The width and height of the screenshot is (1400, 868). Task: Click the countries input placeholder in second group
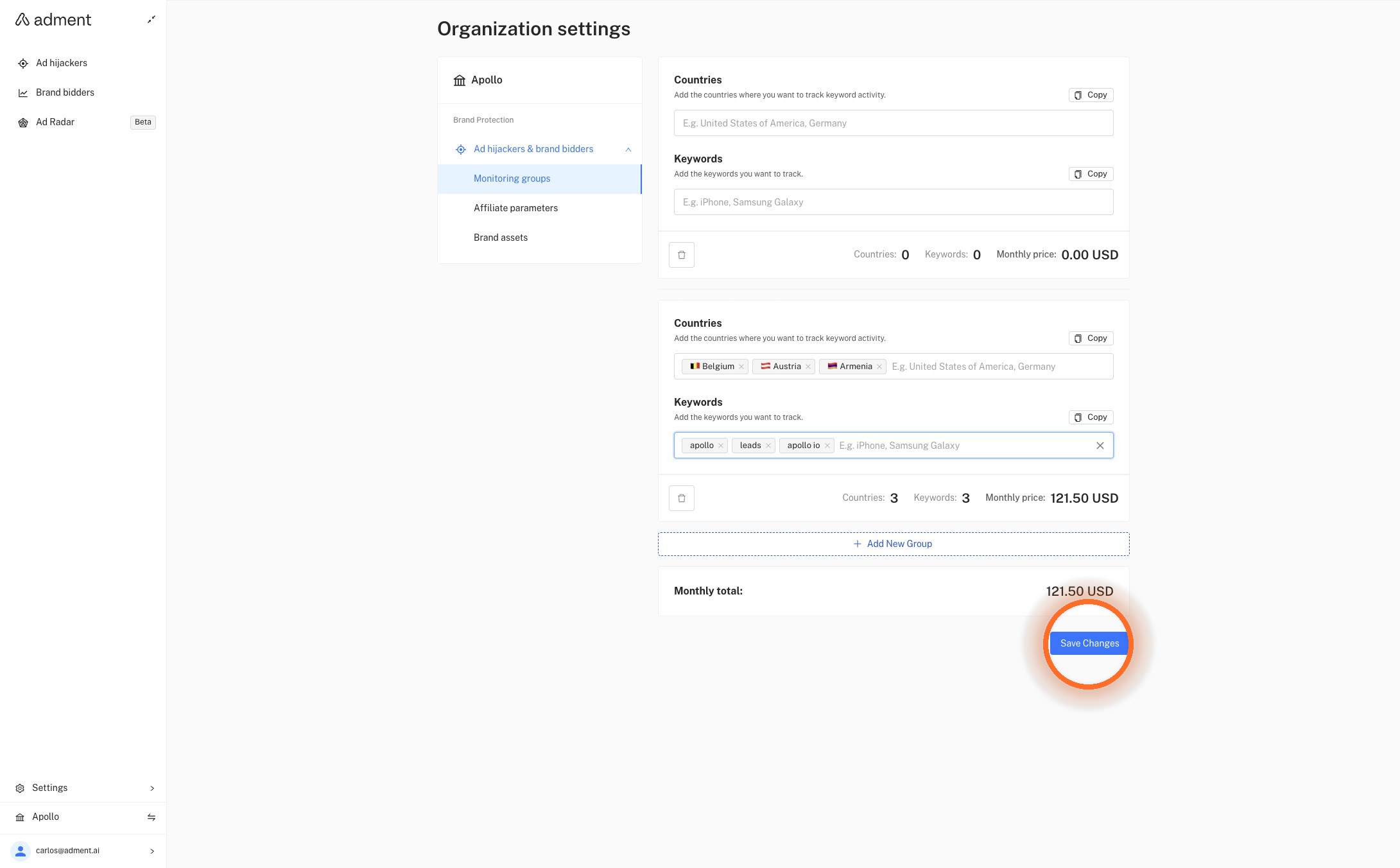[x=973, y=367]
